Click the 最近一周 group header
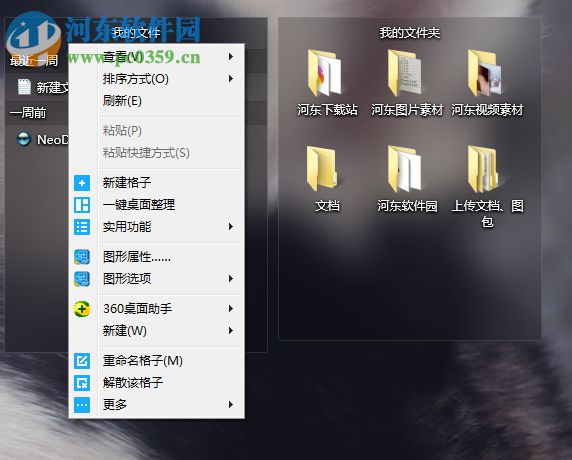This screenshot has width=572, height=460. tap(34, 61)
